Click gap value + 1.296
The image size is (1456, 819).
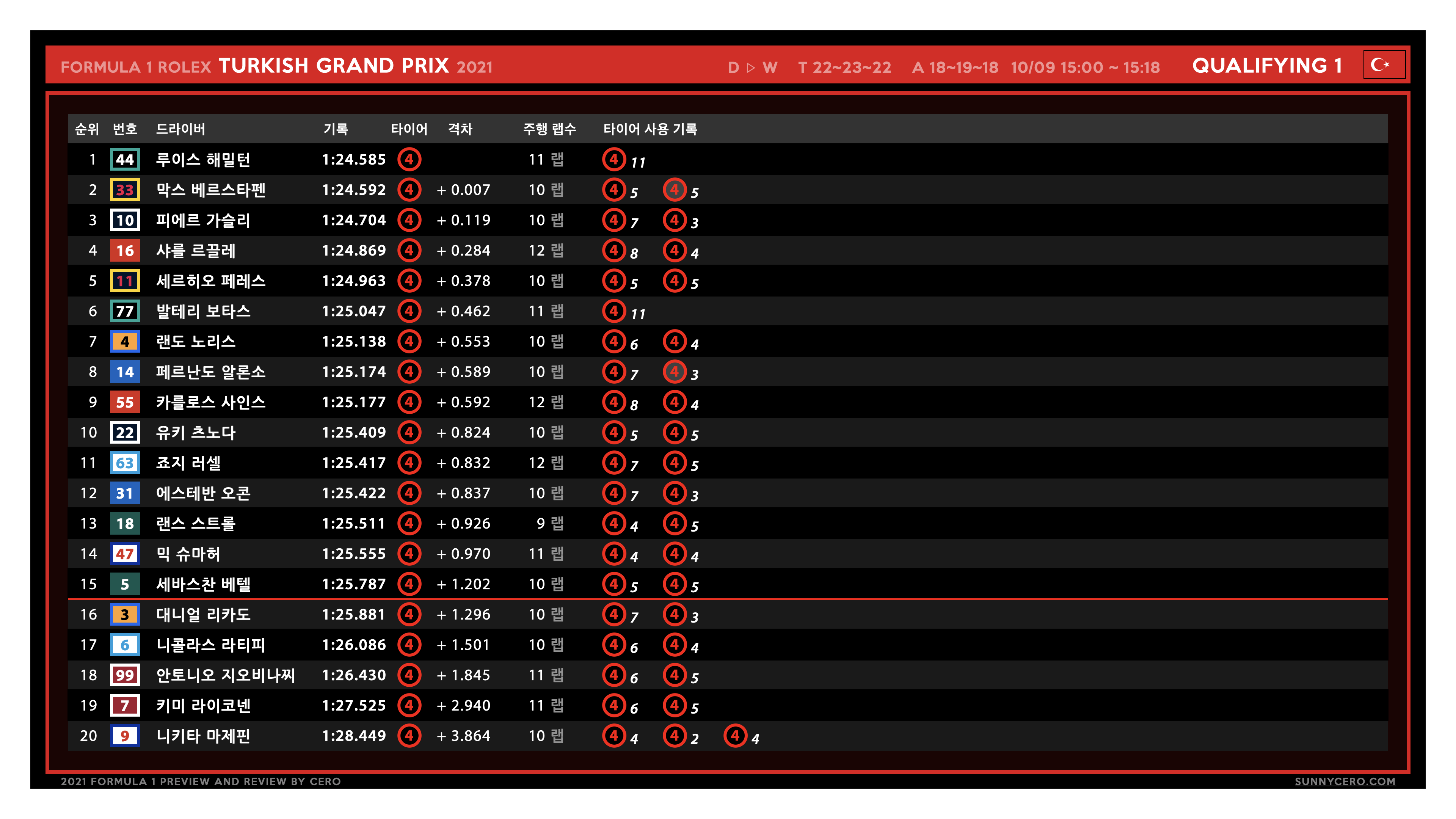coord(463,614)
